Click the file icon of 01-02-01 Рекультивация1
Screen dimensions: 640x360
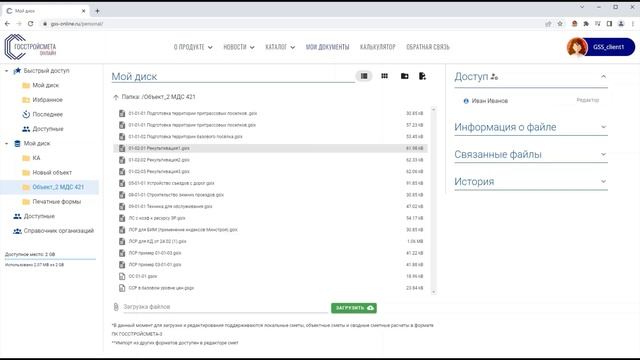122,148
